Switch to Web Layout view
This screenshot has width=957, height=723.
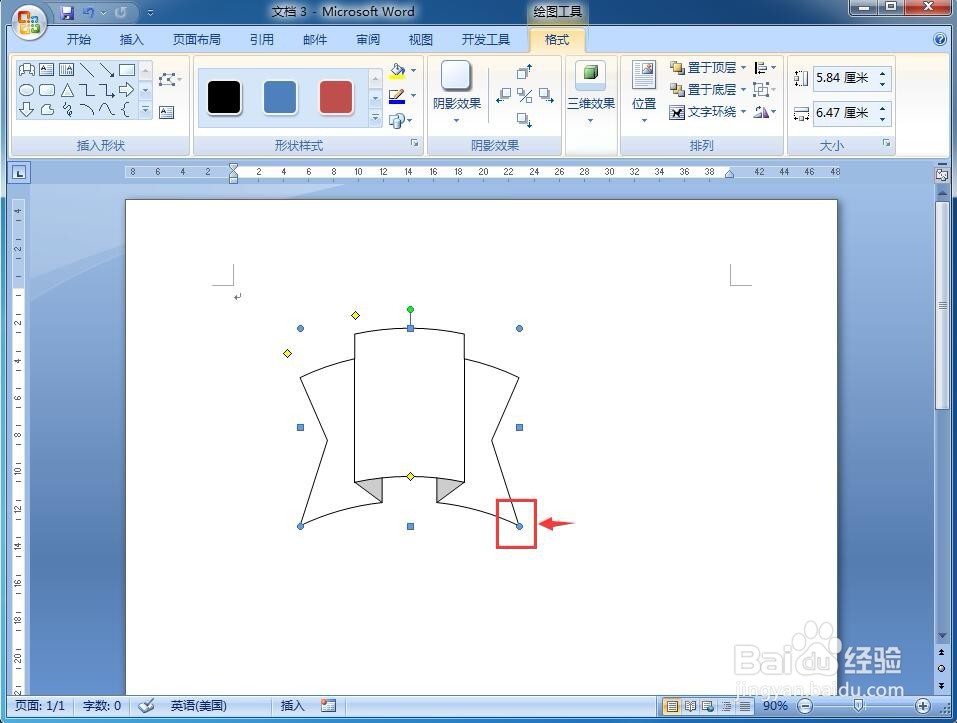(x=708, y=707)
